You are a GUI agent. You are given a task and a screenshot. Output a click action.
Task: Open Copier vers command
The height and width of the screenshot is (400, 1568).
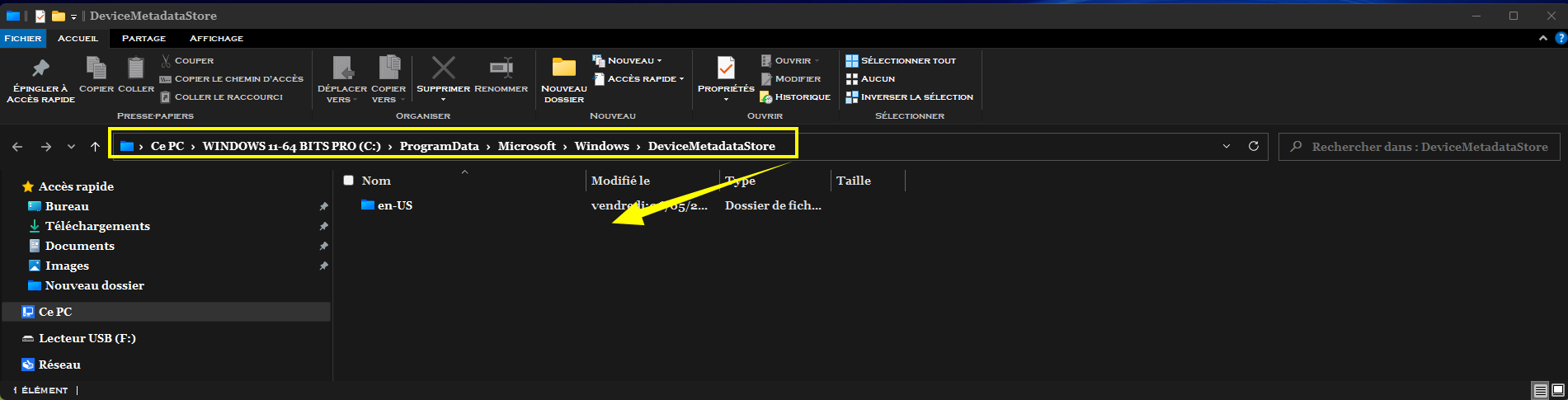388,79
